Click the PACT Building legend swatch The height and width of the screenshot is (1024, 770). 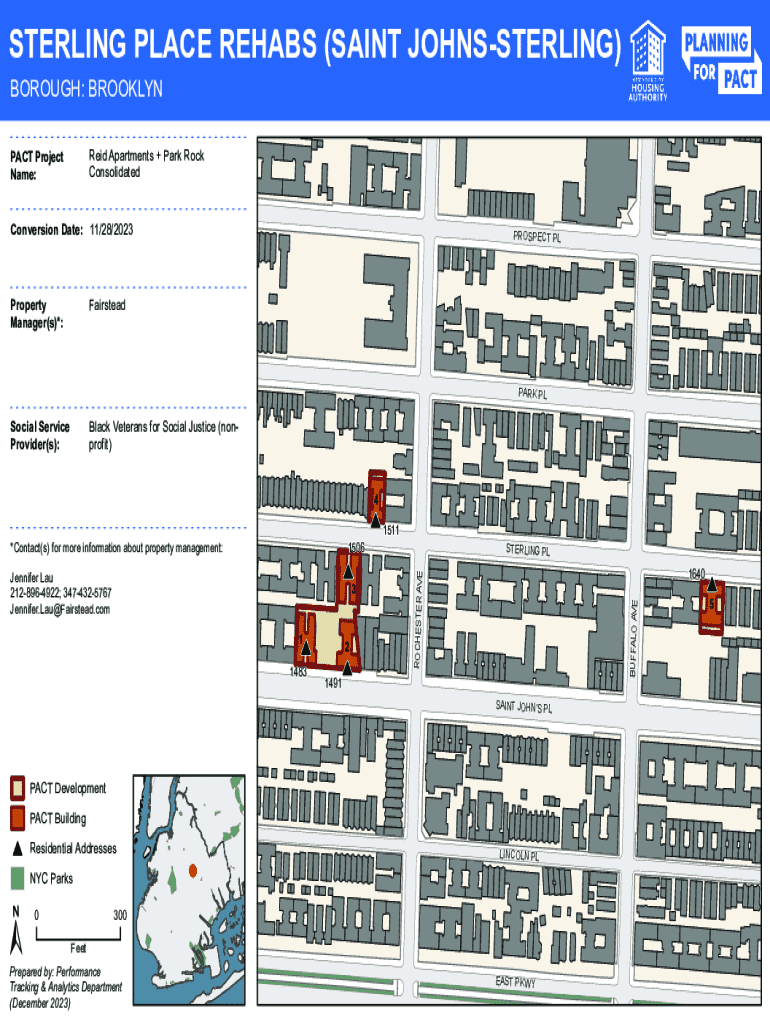pos(17,819)
